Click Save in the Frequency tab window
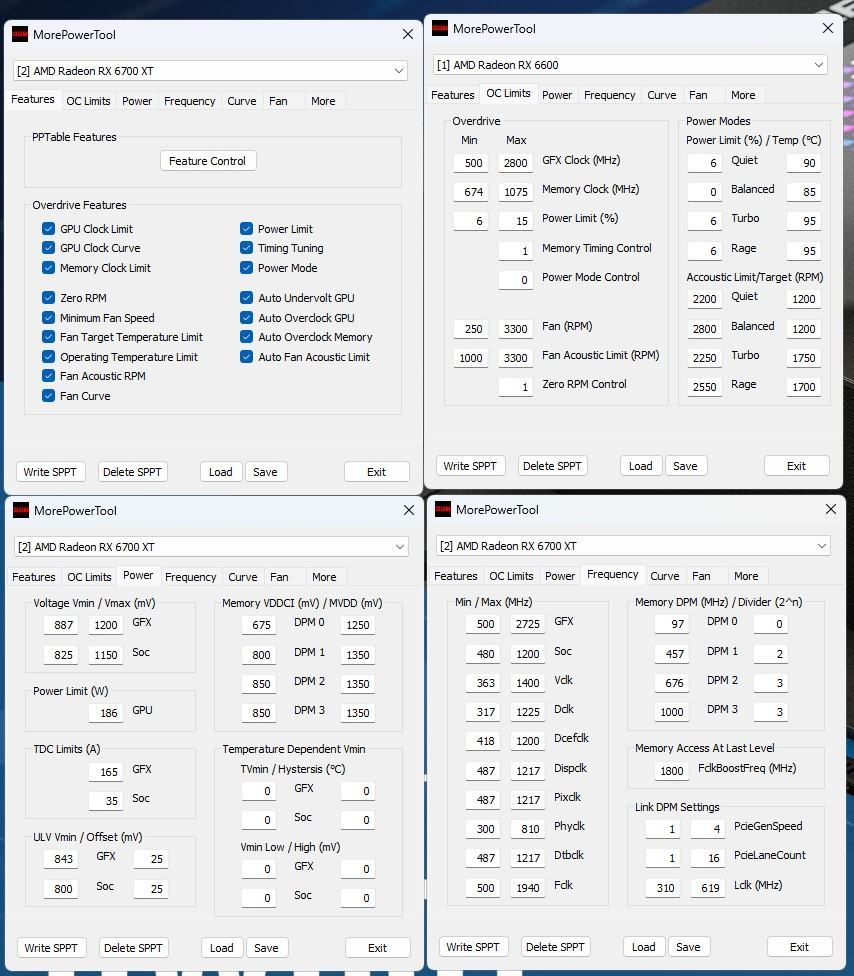This screenshot has height=976, width=854. coord(688,947)
